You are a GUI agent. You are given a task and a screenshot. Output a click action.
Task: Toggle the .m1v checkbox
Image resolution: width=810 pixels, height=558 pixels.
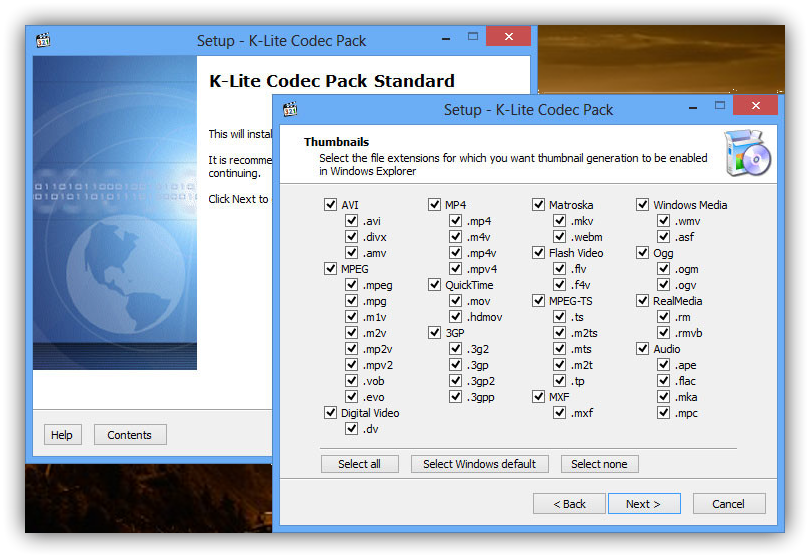pos(351,317)
